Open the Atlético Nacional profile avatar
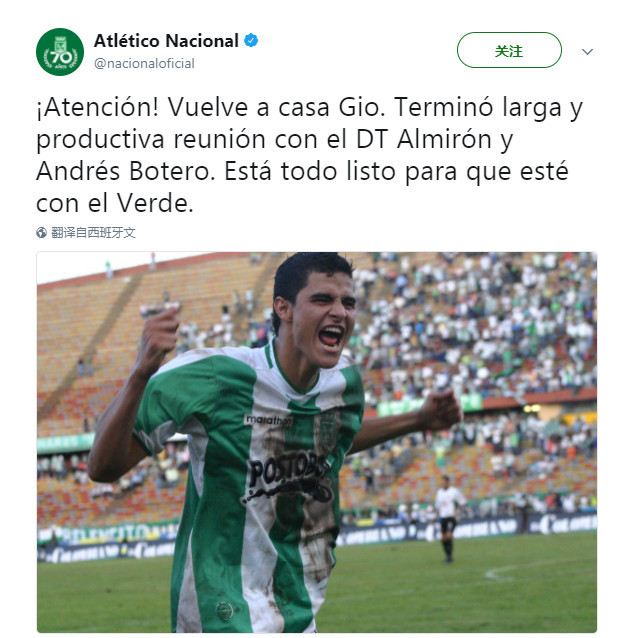This screenshot has width=626, height=638. coord(60,52)
